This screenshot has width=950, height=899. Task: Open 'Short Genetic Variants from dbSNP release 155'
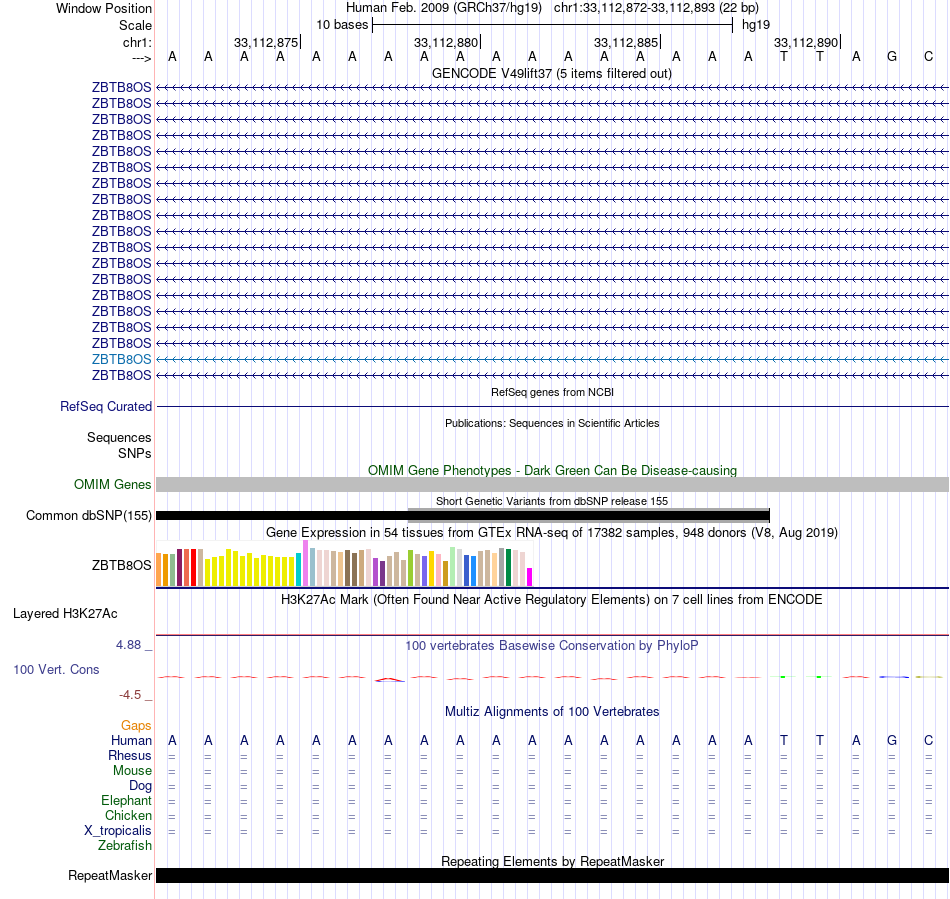pyautogui.click(x=552, y=501)
